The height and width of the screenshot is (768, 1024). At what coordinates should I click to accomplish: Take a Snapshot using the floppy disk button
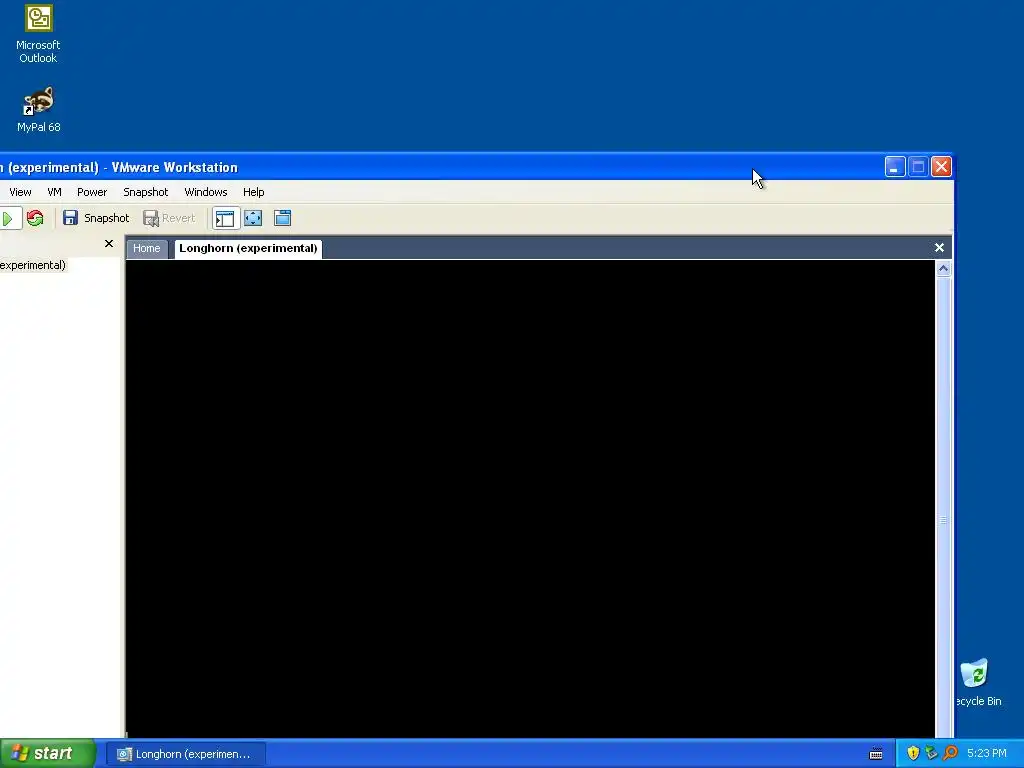coord(96,218)
